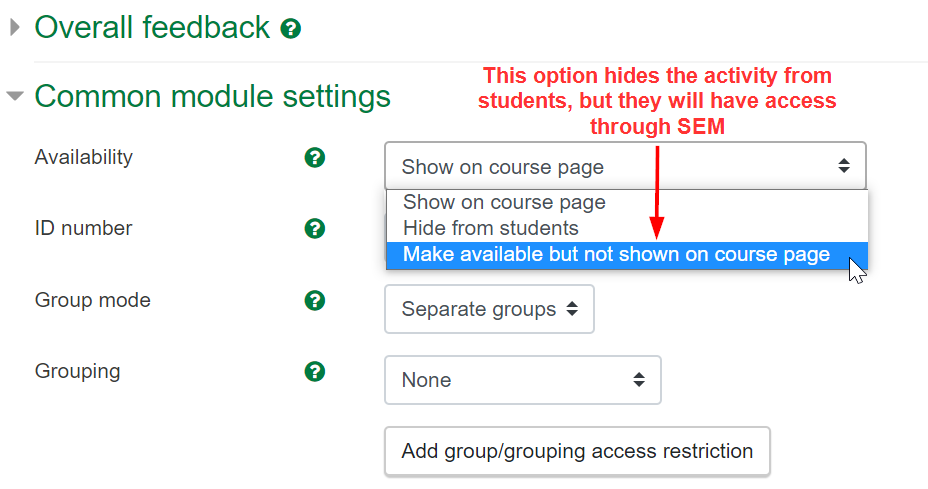Expand the Overall feedback section arrow
The image size is (928, 489).
15,27
